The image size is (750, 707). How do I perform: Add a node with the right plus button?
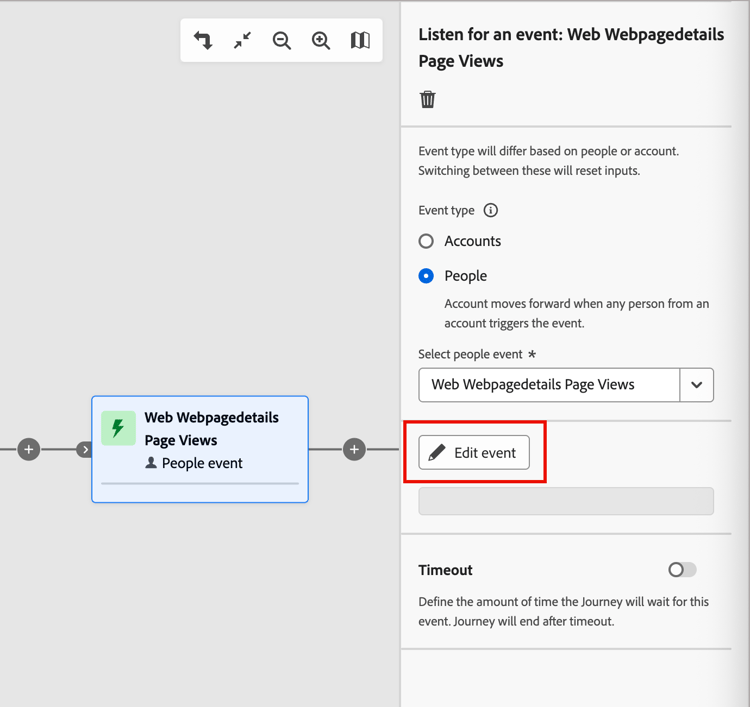[354, 450]
